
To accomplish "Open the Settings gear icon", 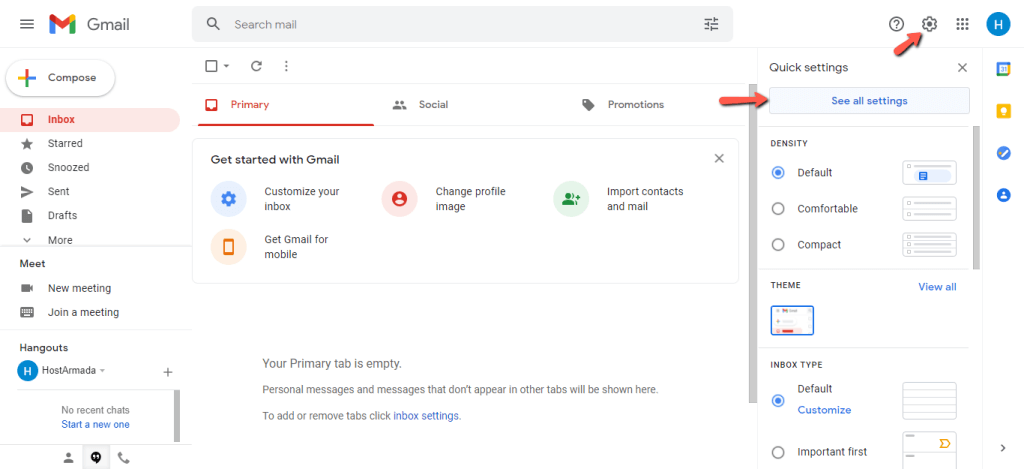I will pyautogui.click(x=929, y=24).
